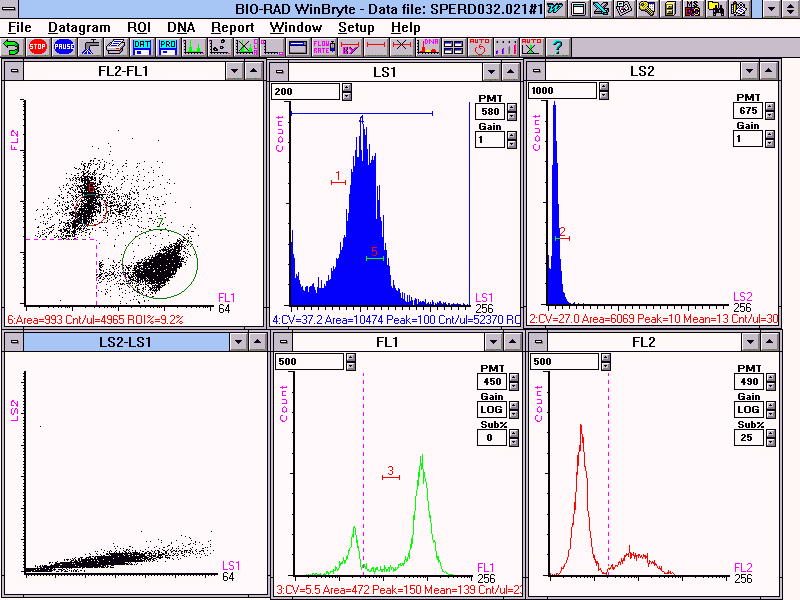The width and height of the screenshot is (800, 600).
Task: Open the Report menu
Action: point(233,28)
